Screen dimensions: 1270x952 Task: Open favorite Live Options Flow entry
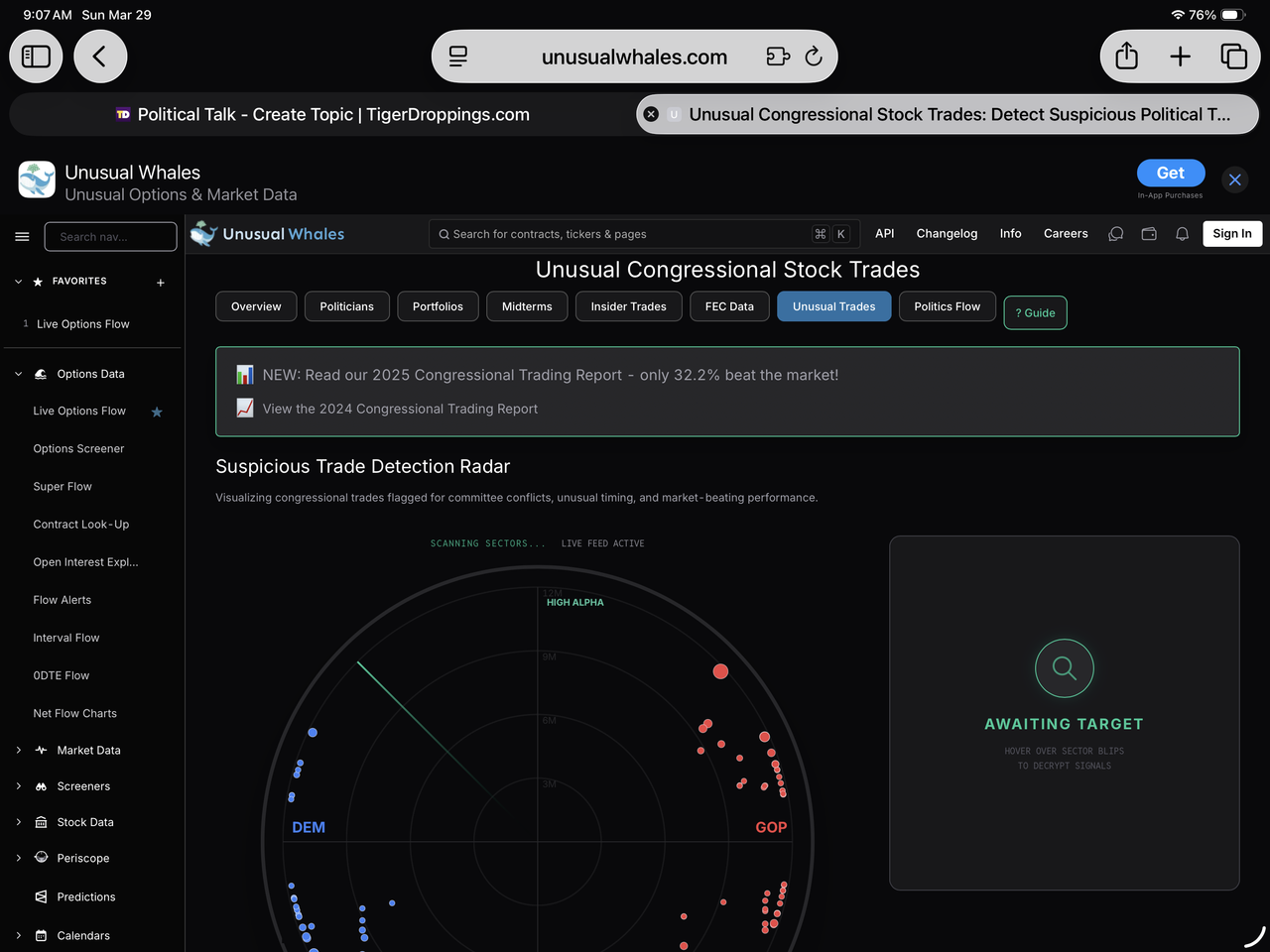click(83, 324)
